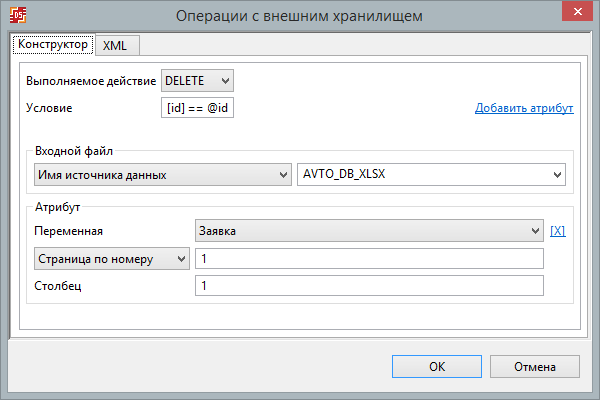
Task: Open the Страница по номеру dropdown
Action: pos(112,259)
